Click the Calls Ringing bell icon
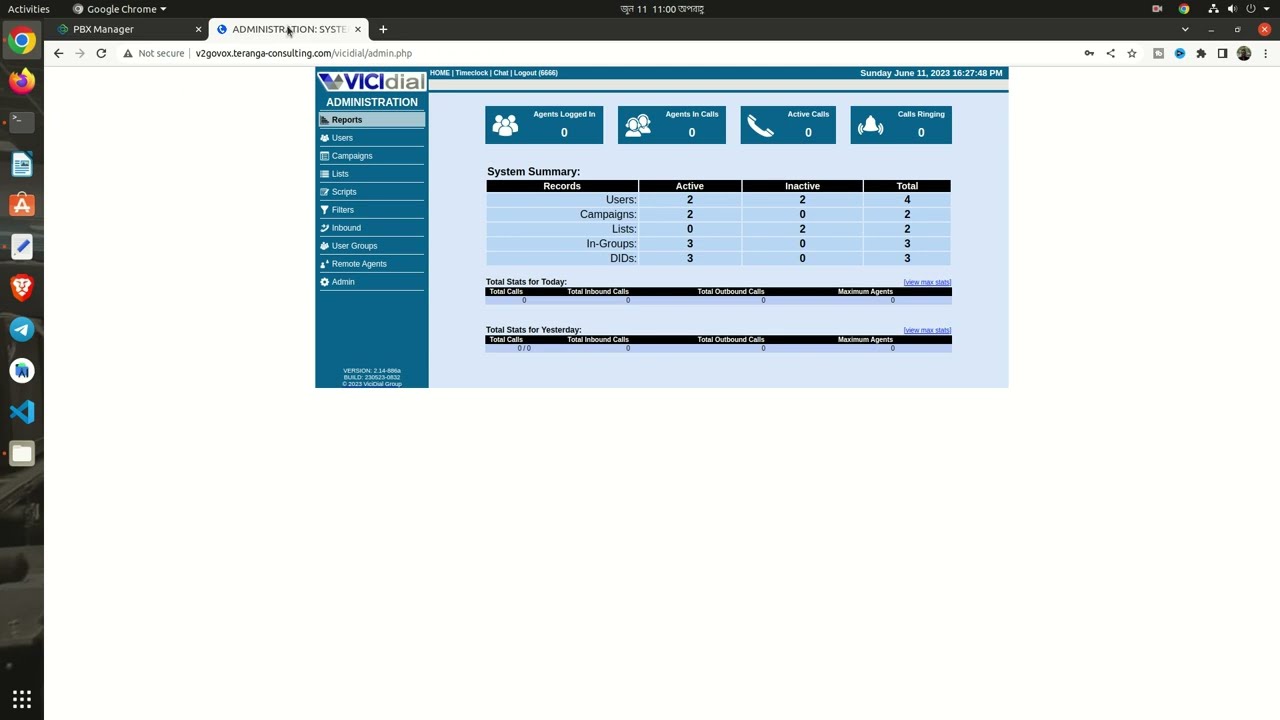 871,125
